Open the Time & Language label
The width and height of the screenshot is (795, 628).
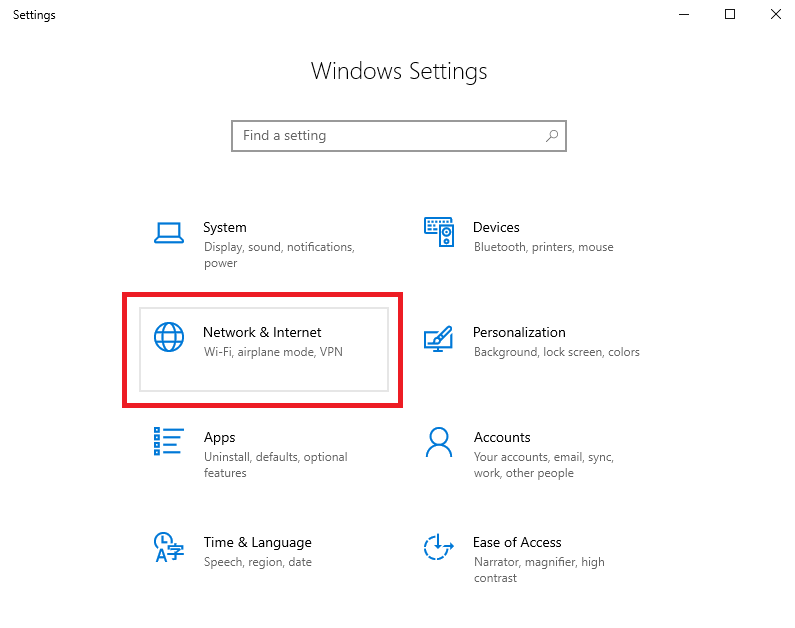[x=258, y=542]
